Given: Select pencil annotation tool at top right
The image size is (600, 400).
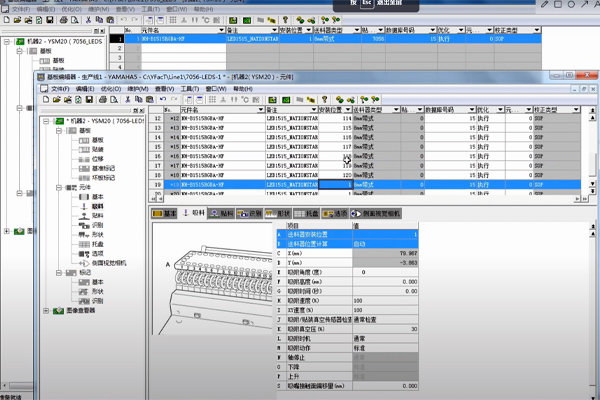Looking at the screenshot, I should (544, 4).
